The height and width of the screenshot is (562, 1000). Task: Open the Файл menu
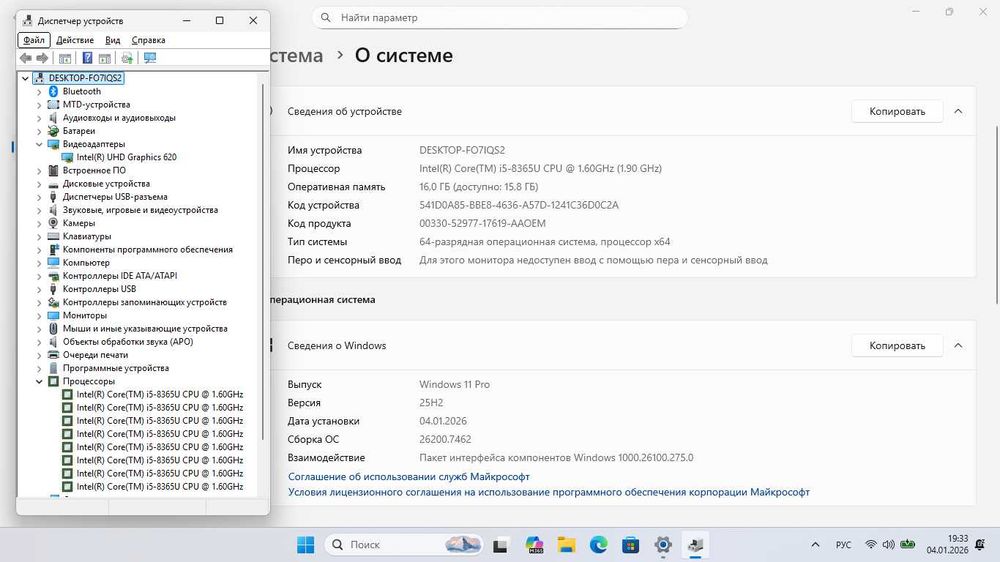coord(34,40)
